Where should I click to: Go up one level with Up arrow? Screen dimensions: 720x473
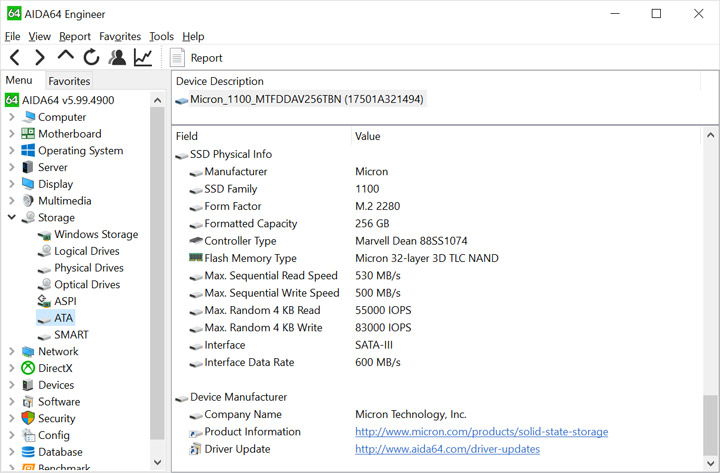66,57
